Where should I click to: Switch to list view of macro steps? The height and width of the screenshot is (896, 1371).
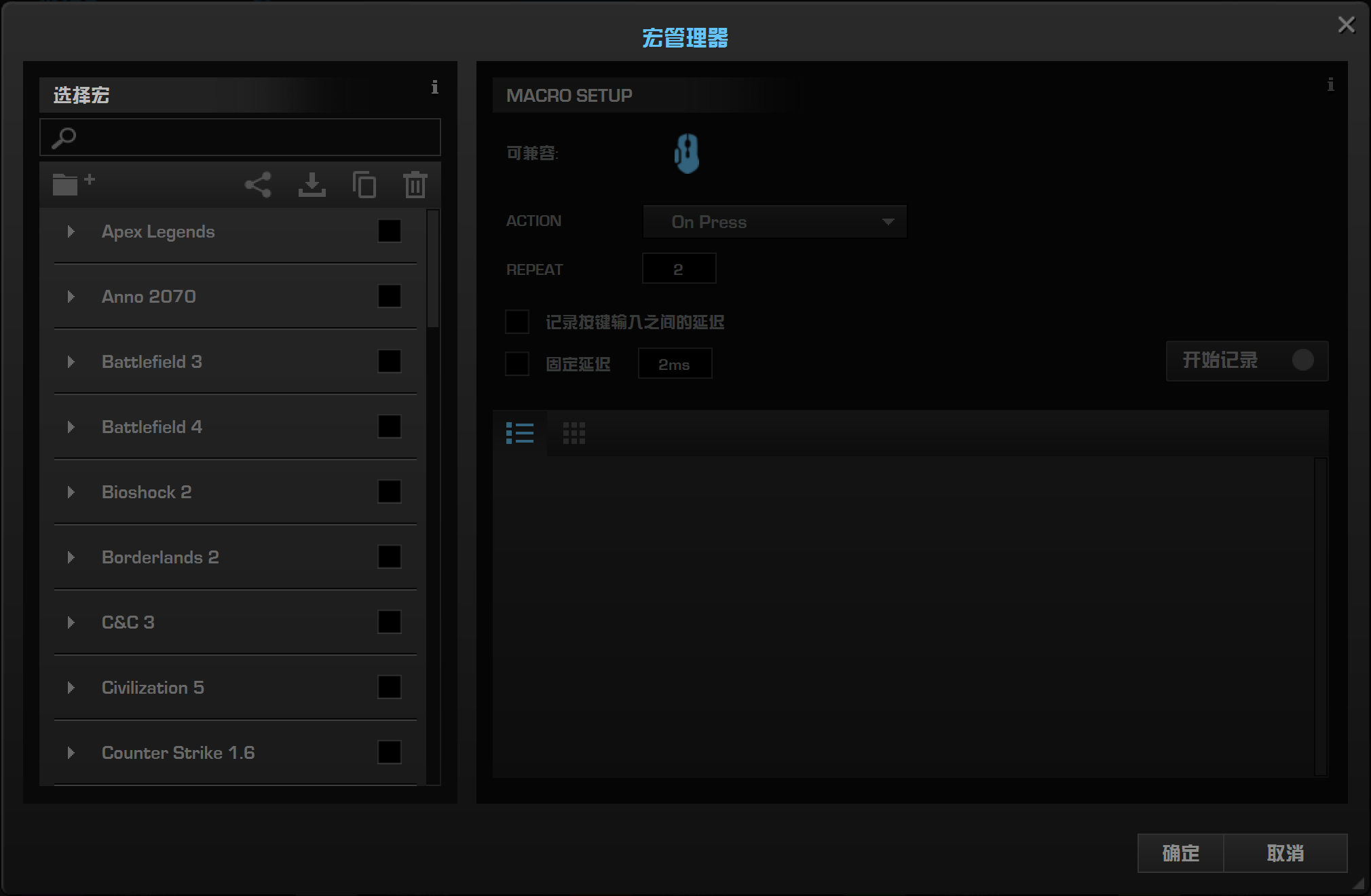click(520, 432)
